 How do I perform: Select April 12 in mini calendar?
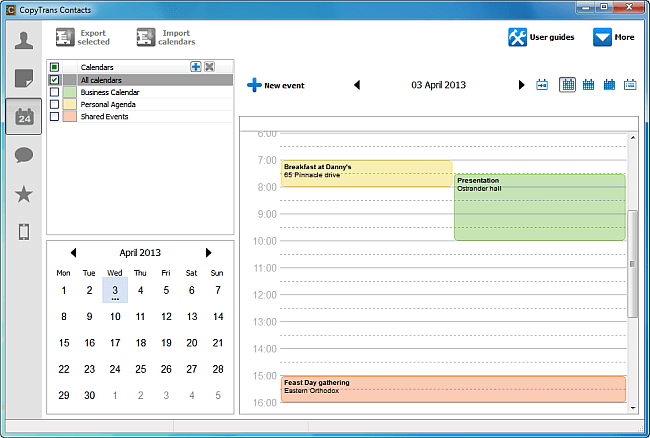(x=166, y=317)
